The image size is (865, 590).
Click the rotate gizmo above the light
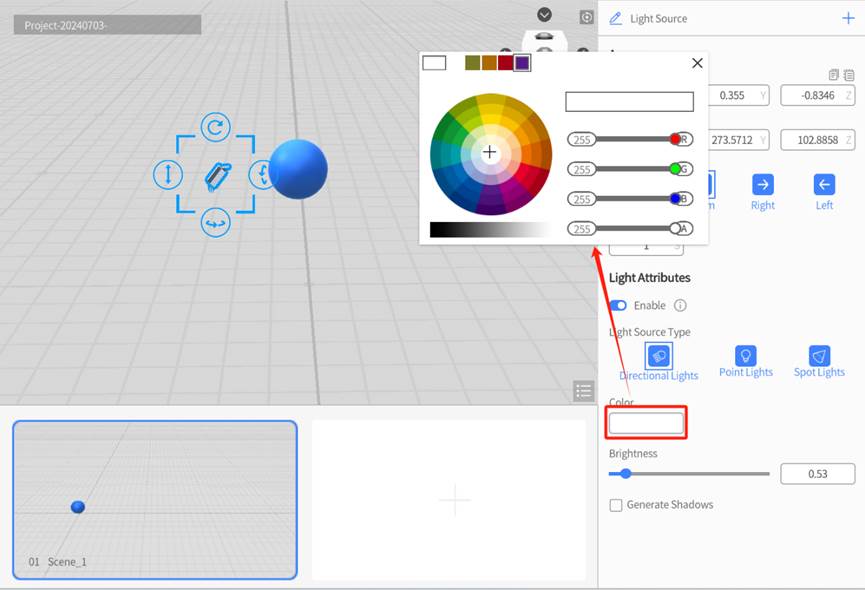214,127
